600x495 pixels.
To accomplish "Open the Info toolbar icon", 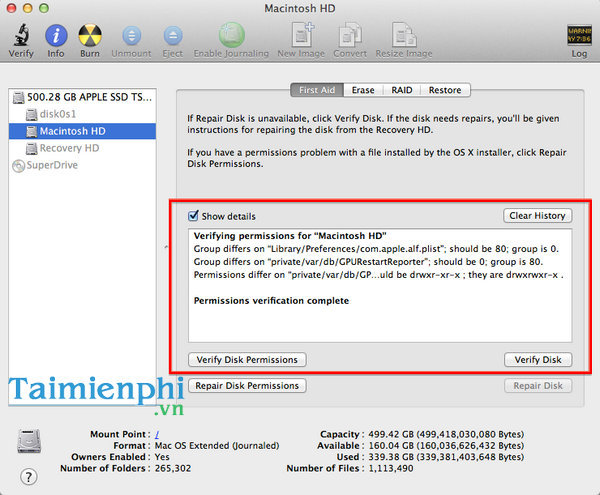I will [x=56, y=35].
